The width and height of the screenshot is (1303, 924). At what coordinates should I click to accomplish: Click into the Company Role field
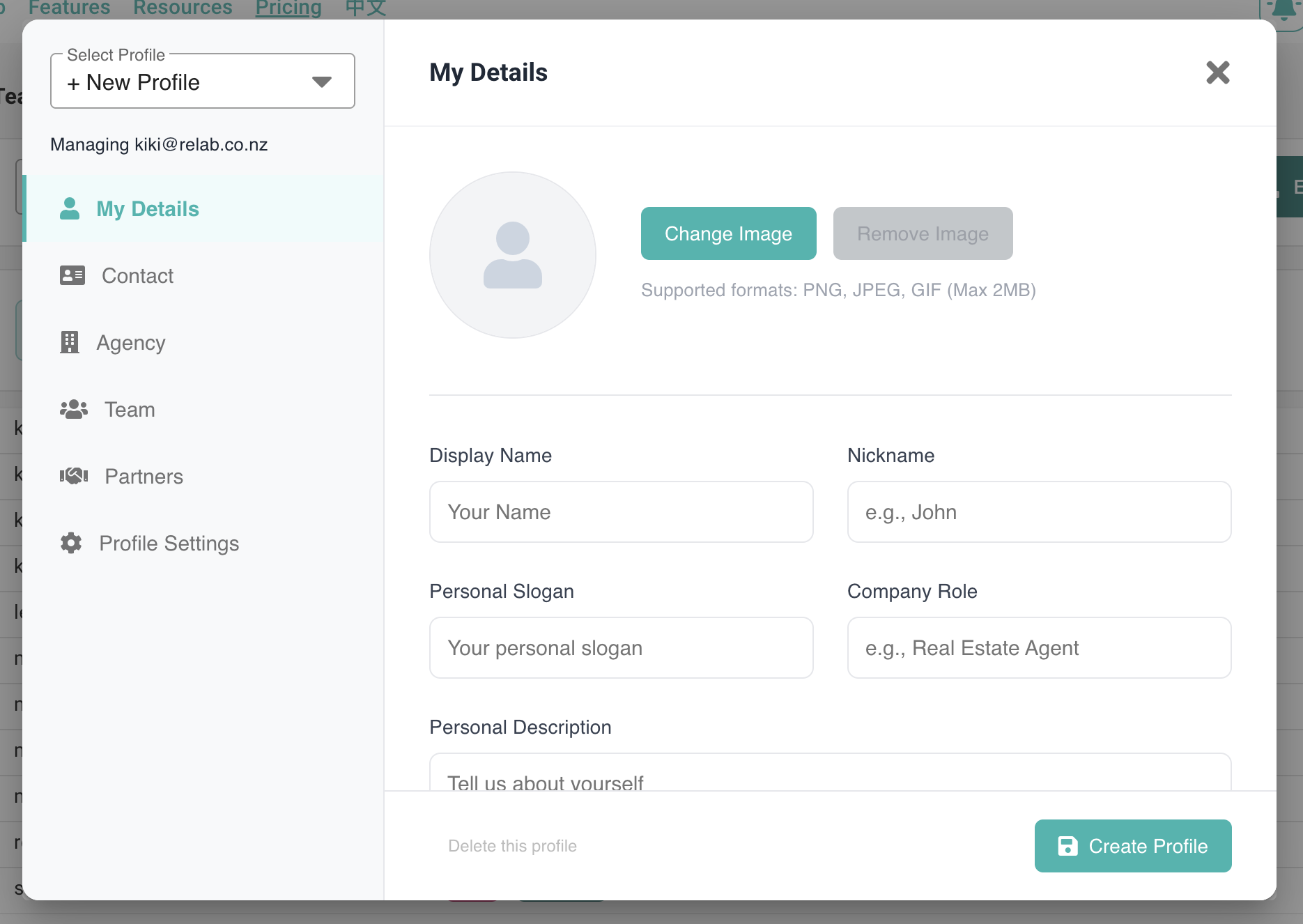[1039, 647]
